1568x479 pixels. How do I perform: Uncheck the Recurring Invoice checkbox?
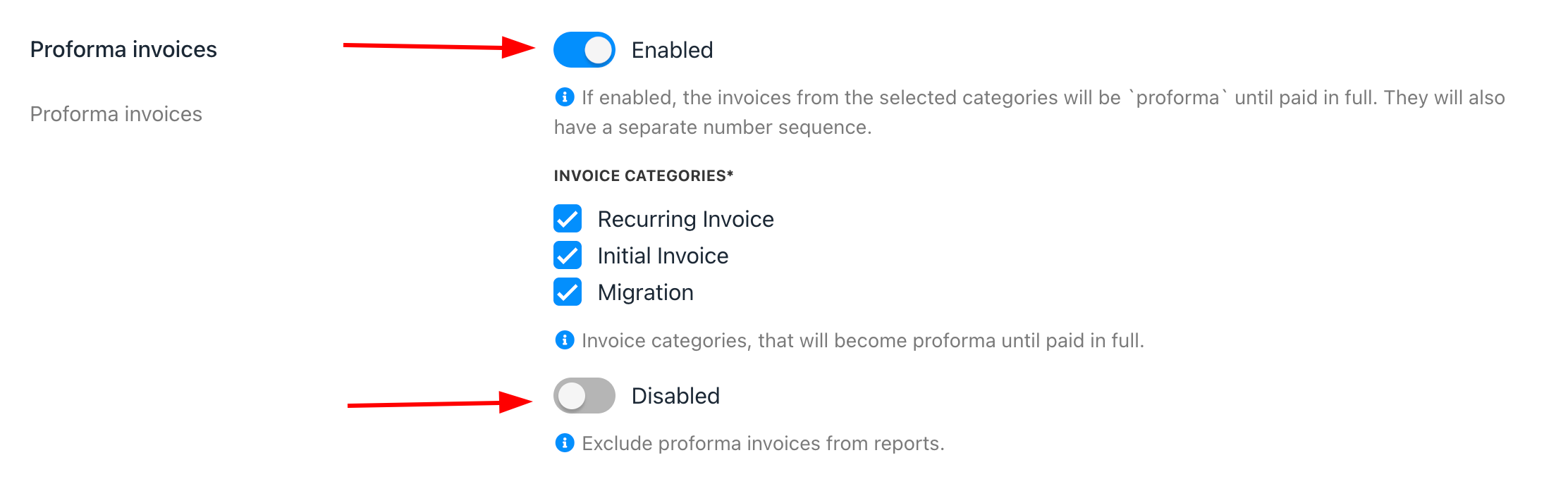(568, 219)
